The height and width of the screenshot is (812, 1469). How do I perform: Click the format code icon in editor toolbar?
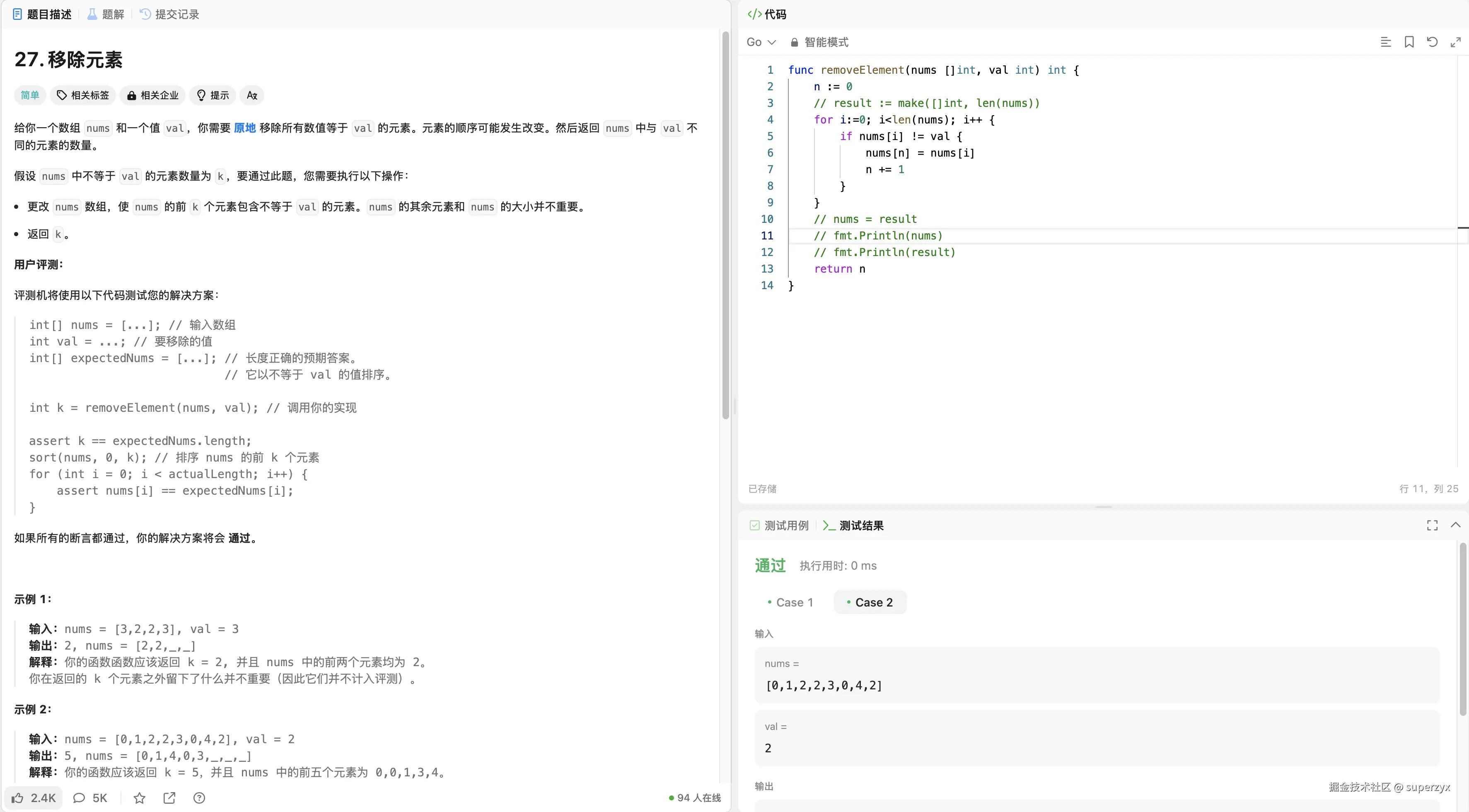(x=1385, y=42)
